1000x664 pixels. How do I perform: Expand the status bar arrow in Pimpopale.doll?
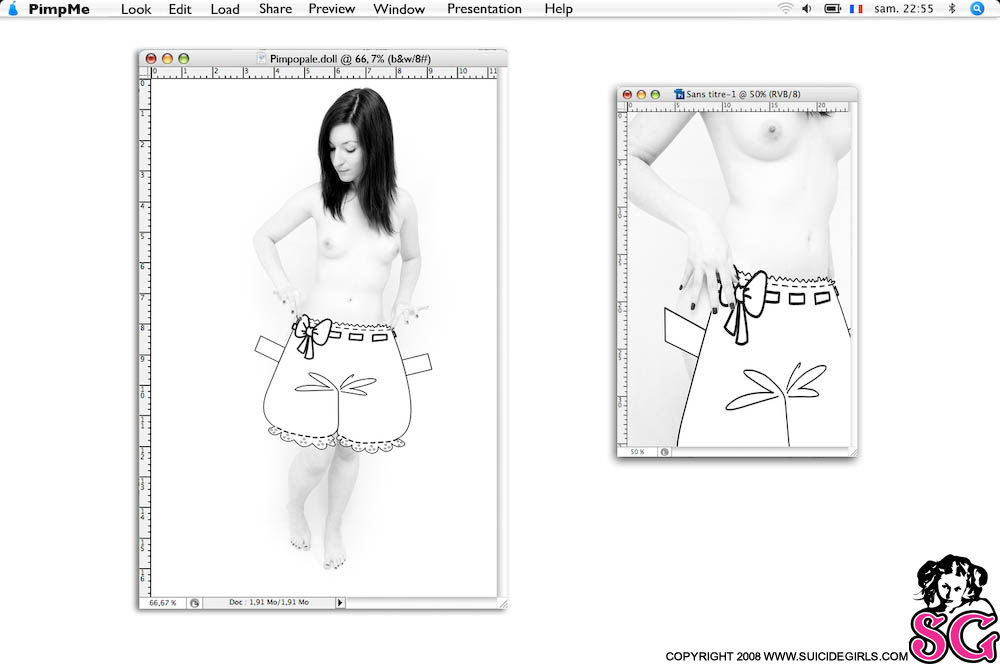(340, 603)
